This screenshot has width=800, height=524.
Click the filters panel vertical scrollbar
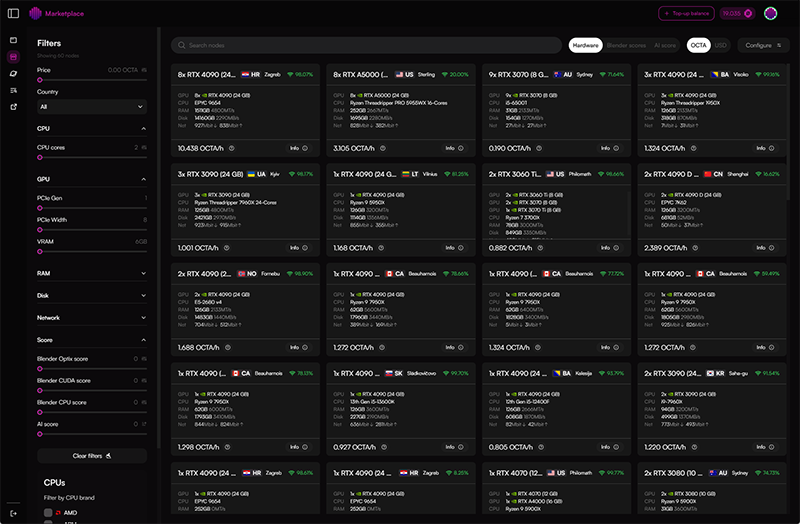[x=159, y=237]
